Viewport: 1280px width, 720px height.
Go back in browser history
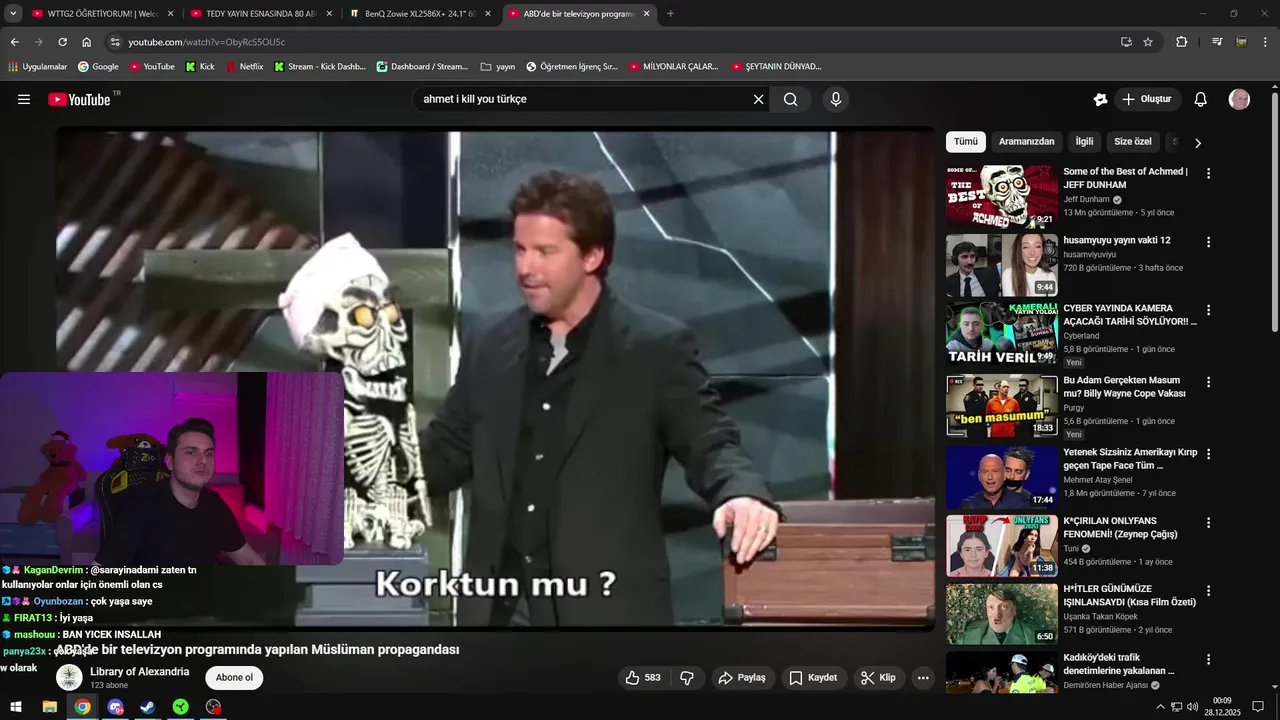tap(14, 42)
